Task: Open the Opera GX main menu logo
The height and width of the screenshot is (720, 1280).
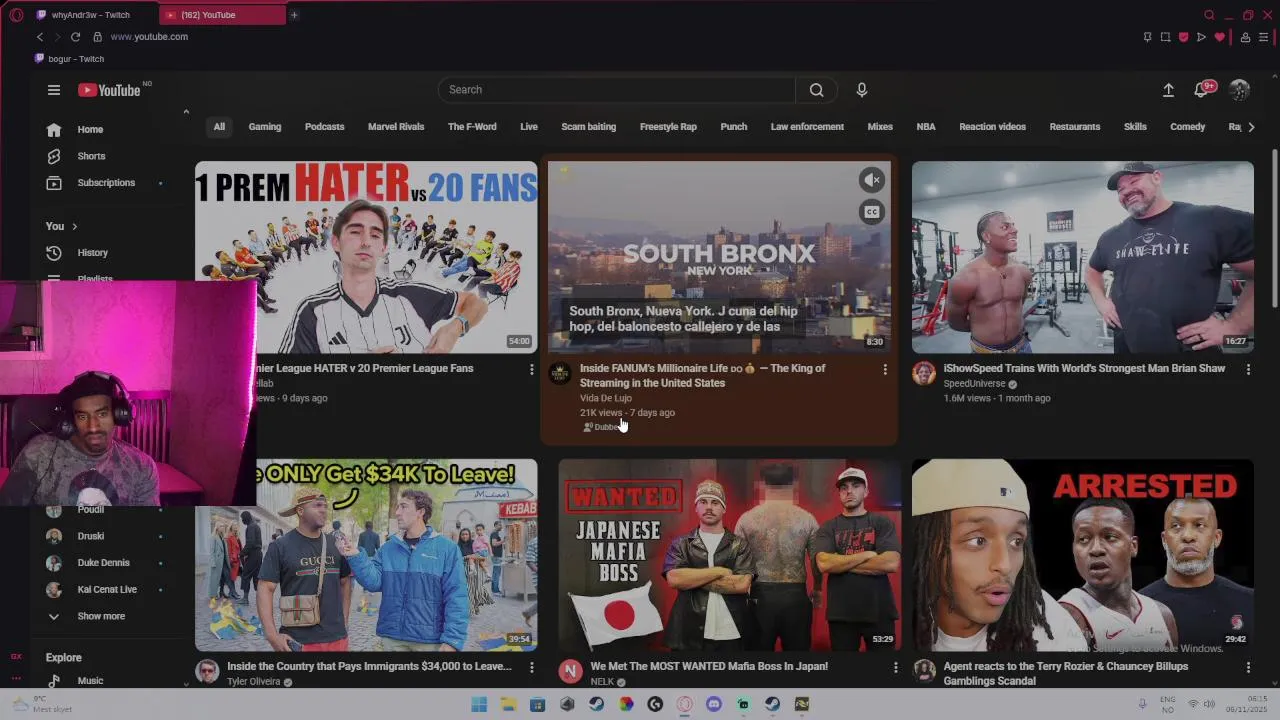Action: pos(16,15)
